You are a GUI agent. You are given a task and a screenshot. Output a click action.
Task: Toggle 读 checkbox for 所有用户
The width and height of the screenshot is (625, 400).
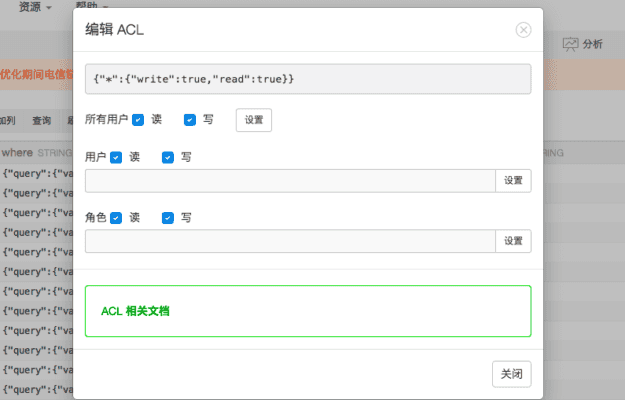[x=139, y=120]
